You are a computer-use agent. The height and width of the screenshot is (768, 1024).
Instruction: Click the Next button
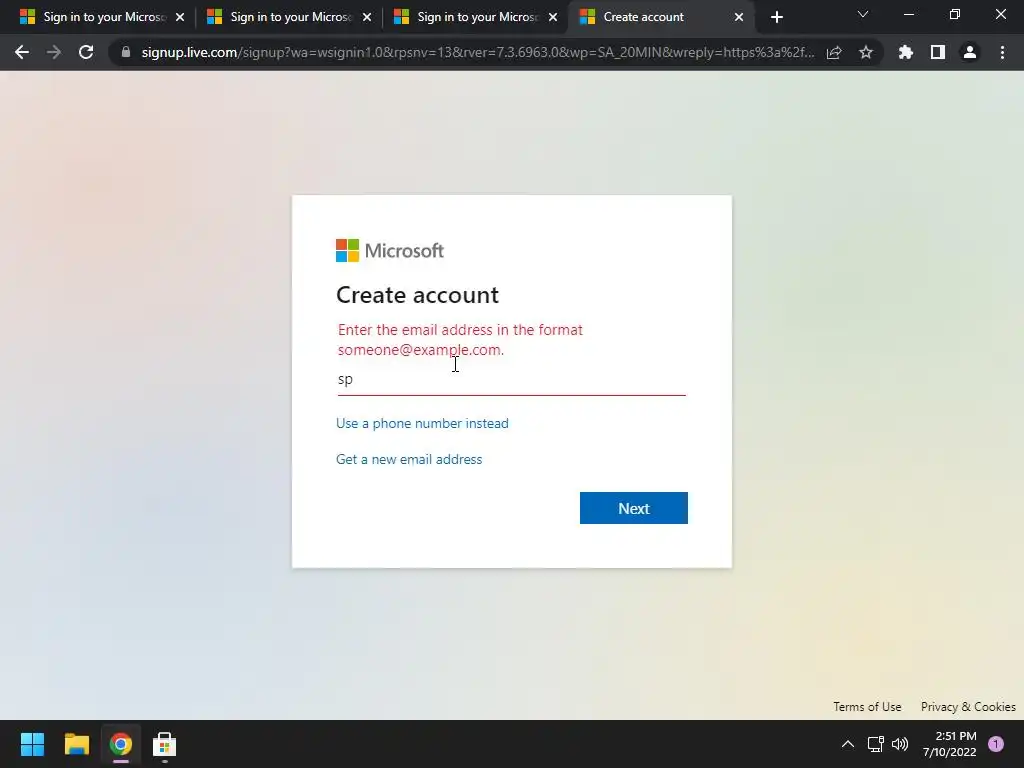tap(633, 508)
